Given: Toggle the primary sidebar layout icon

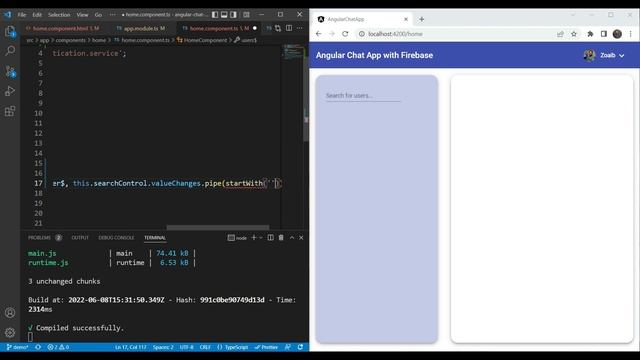Looking at the screenshot, I should tap(215, 15).
